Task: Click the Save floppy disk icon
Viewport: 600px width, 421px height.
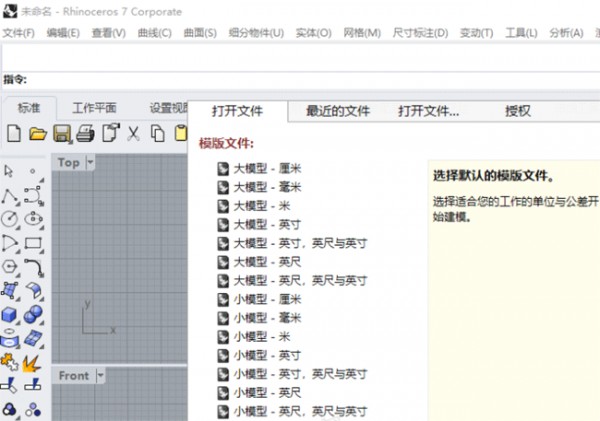Action: (62, 134)
